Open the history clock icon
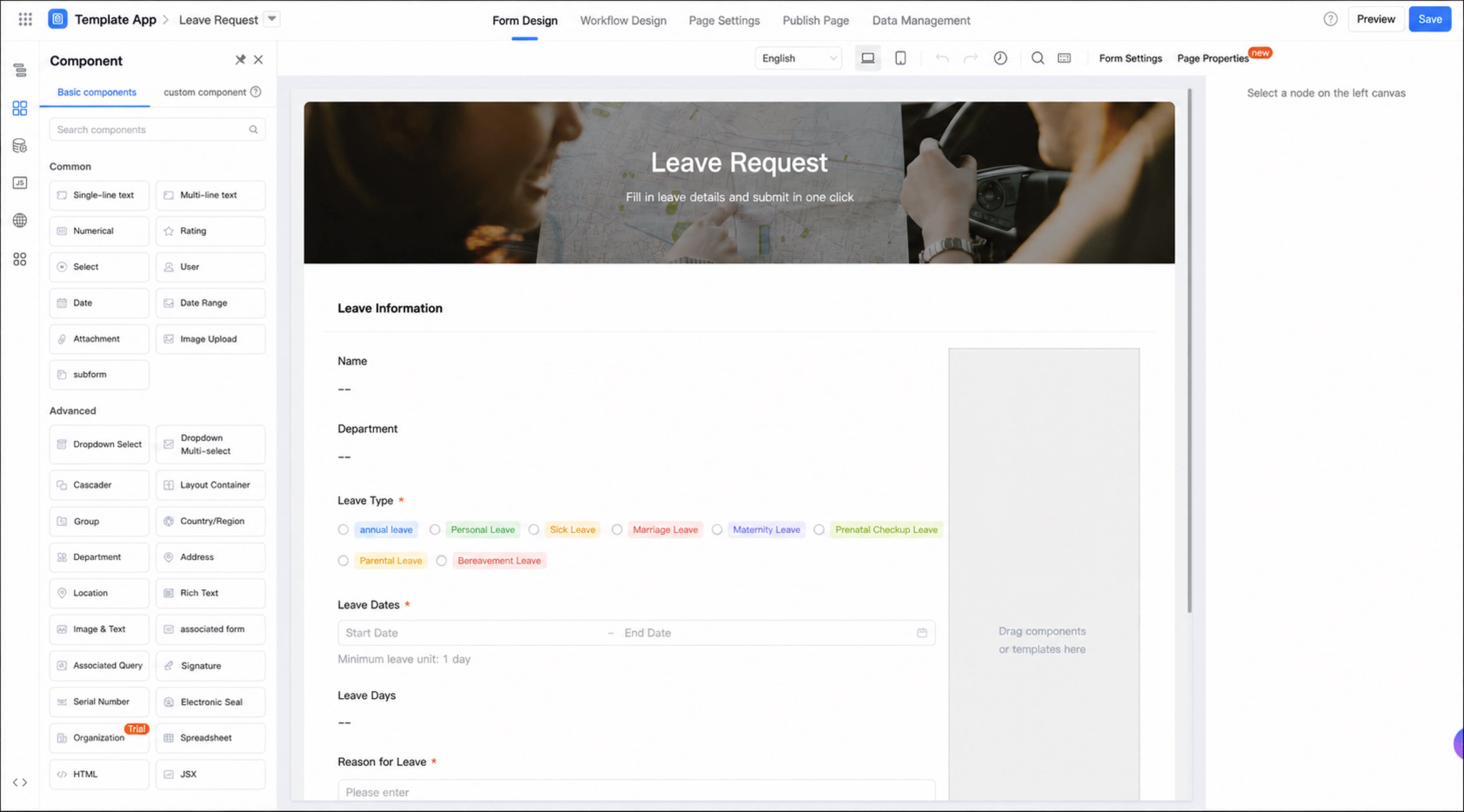Image resolution: width=1464 pixels, height=812 pixels. click(1000, 58)
